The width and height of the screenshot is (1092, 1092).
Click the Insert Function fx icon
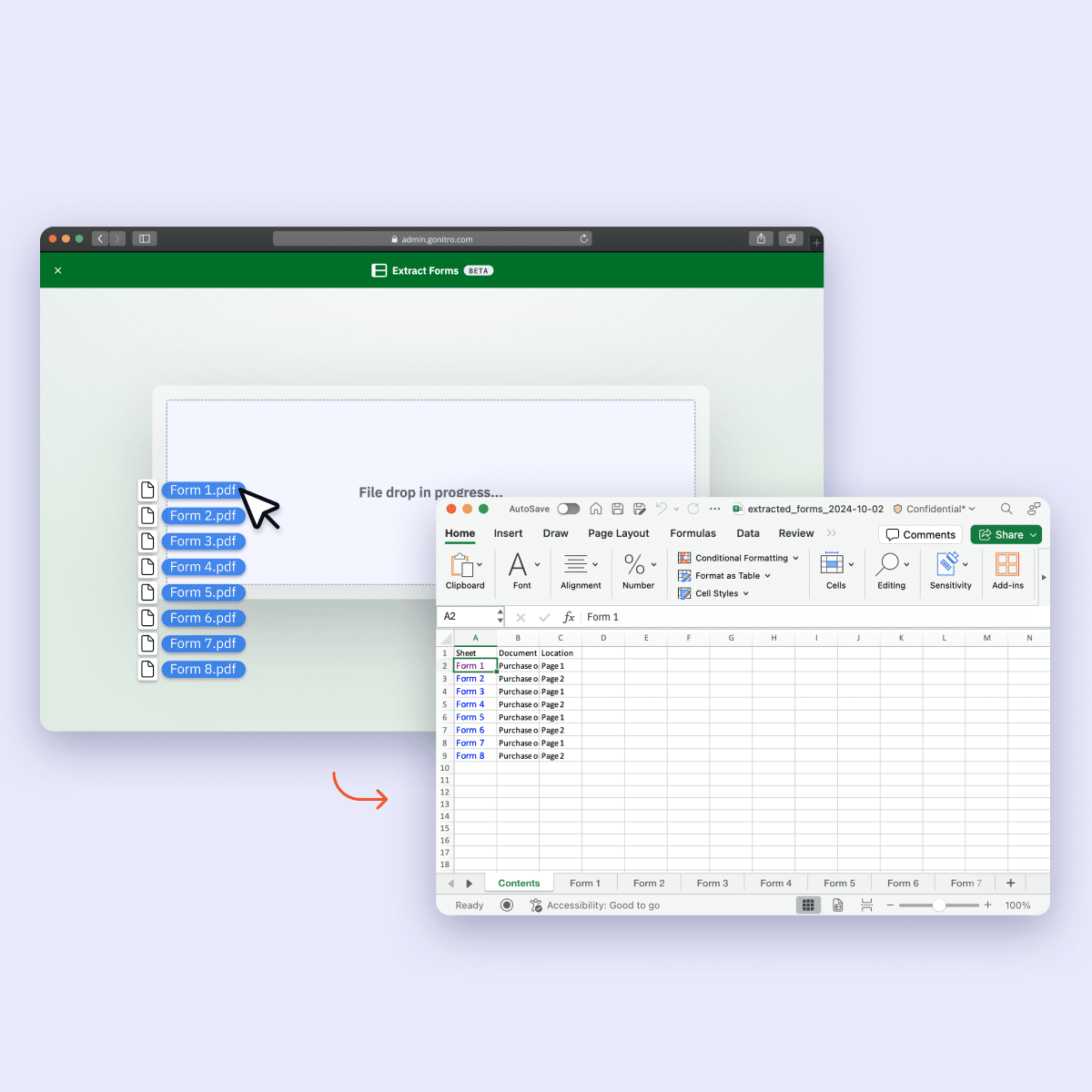tap(569, 616)
